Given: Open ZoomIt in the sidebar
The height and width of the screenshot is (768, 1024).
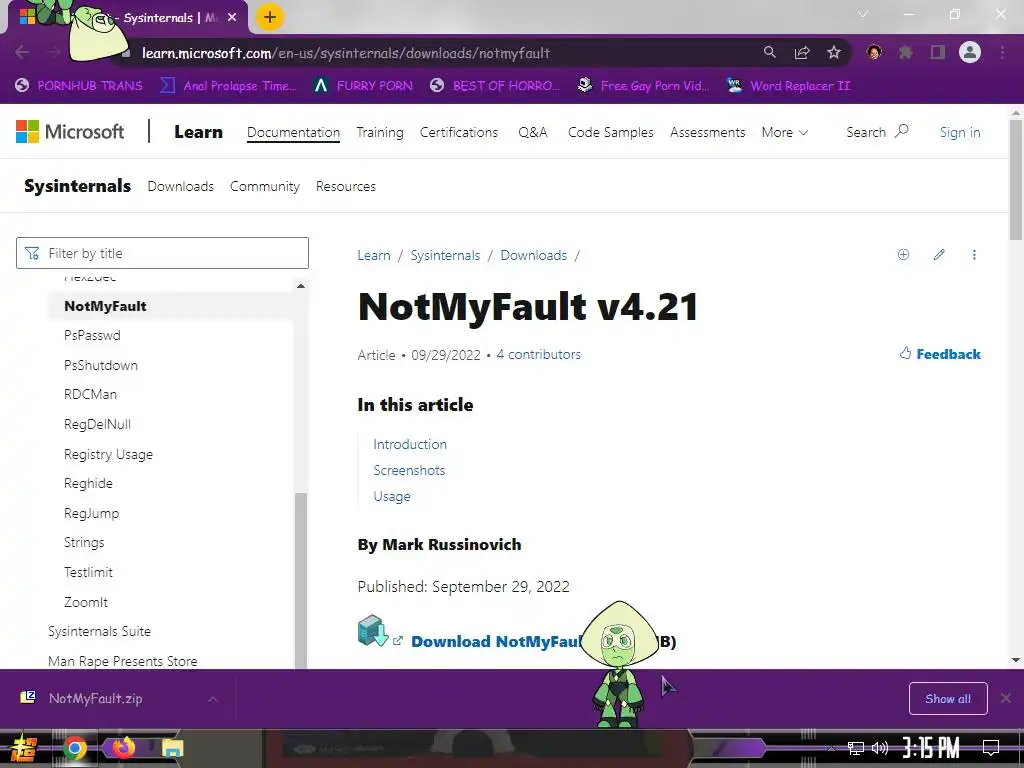Looking at the screenshot, I should point(86,601).
